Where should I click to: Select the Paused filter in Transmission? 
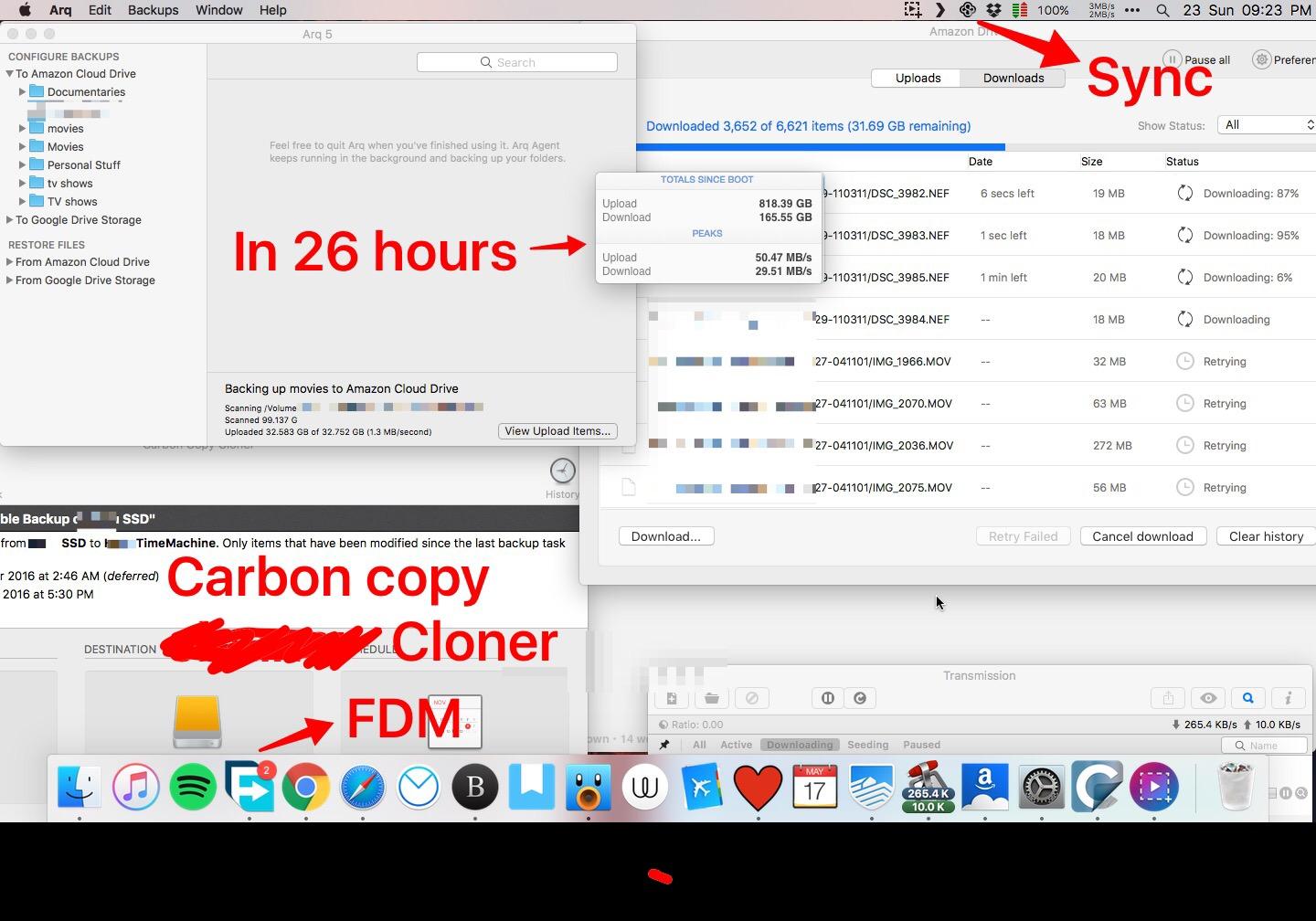tap(921, 746)
